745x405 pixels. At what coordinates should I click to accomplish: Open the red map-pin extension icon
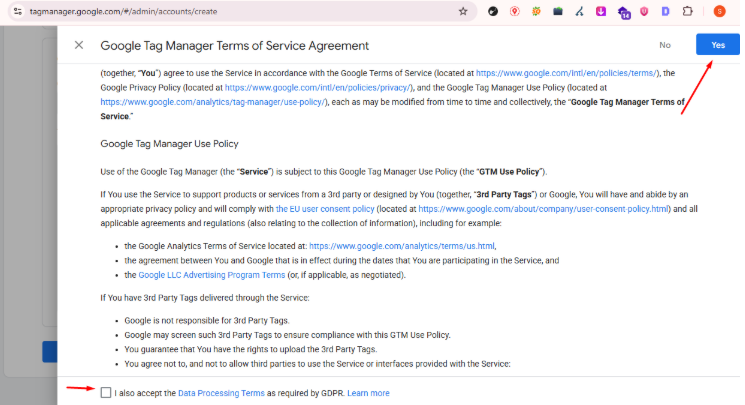(515, 11)
